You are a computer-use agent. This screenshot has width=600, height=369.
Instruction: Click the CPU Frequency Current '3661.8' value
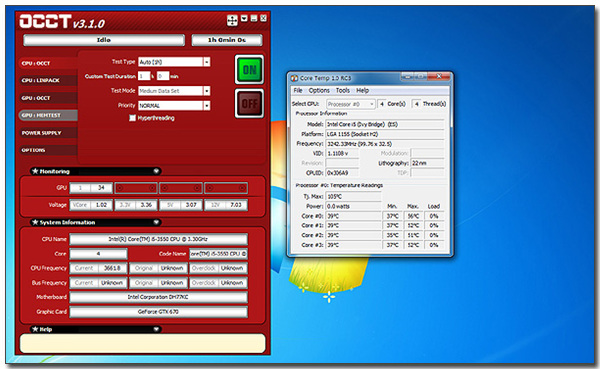(x=112, y=268)
